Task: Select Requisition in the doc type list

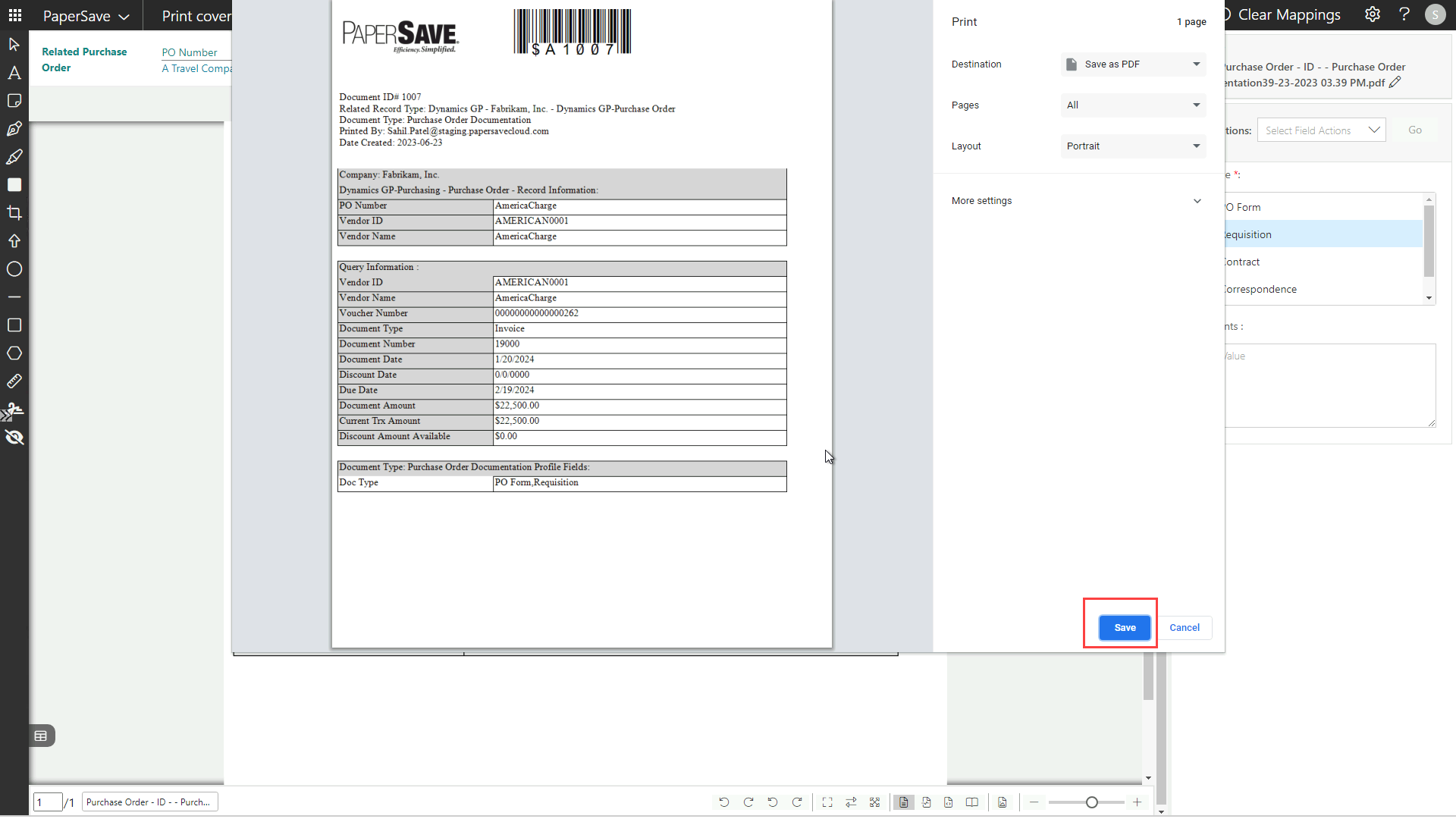Action: pyautogui.click(x=1323, y=234)
